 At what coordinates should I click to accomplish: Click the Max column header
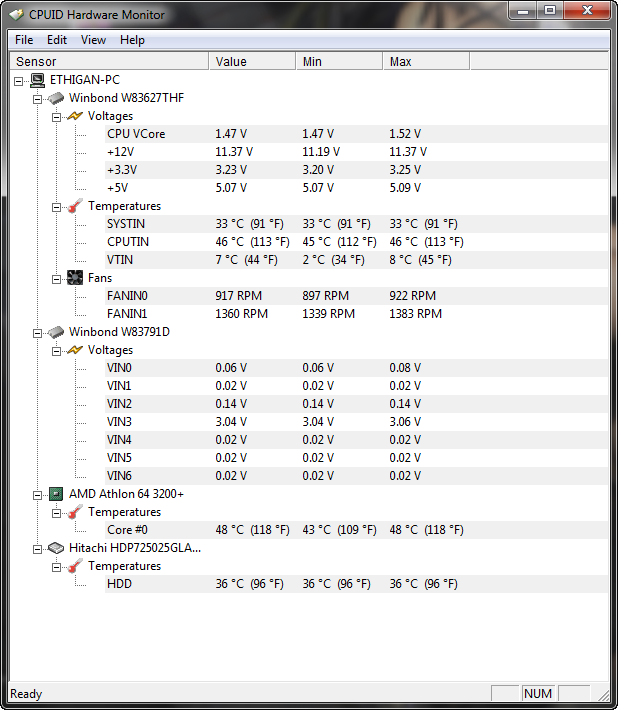coord(426,62)
